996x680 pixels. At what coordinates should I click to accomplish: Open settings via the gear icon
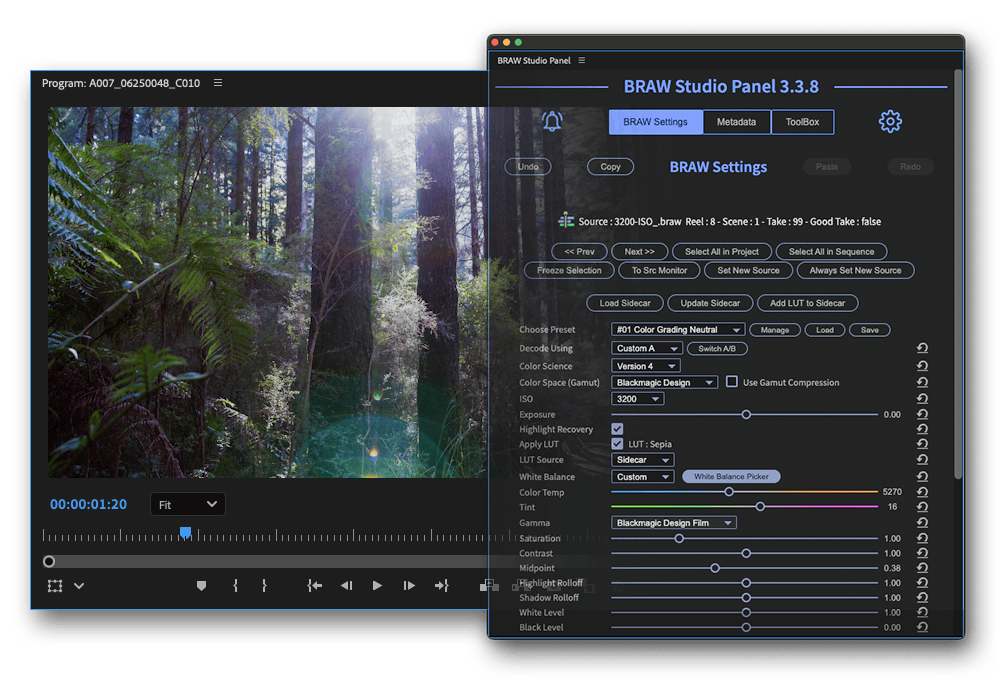point(890,122)
